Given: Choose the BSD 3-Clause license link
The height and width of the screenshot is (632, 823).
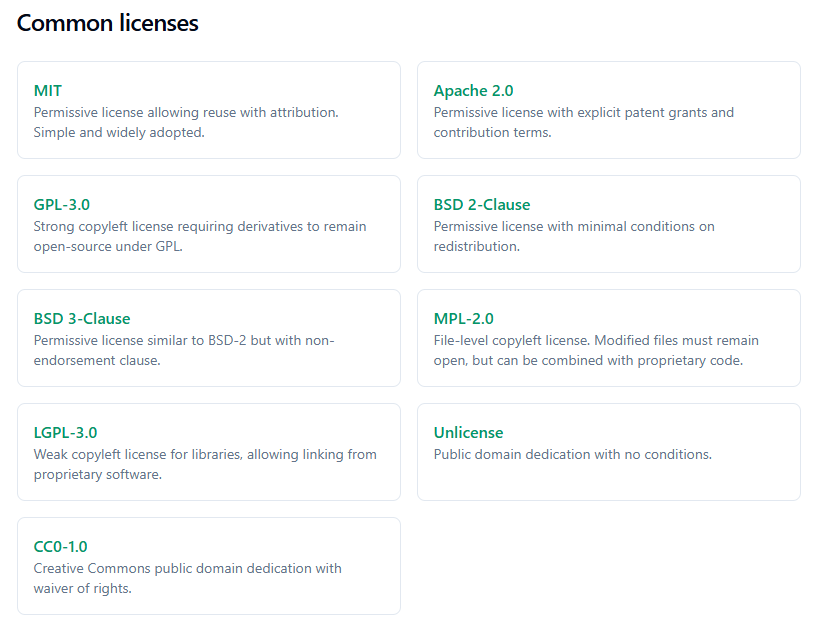Looking at the screenshot, I should (x=82, y=319).
